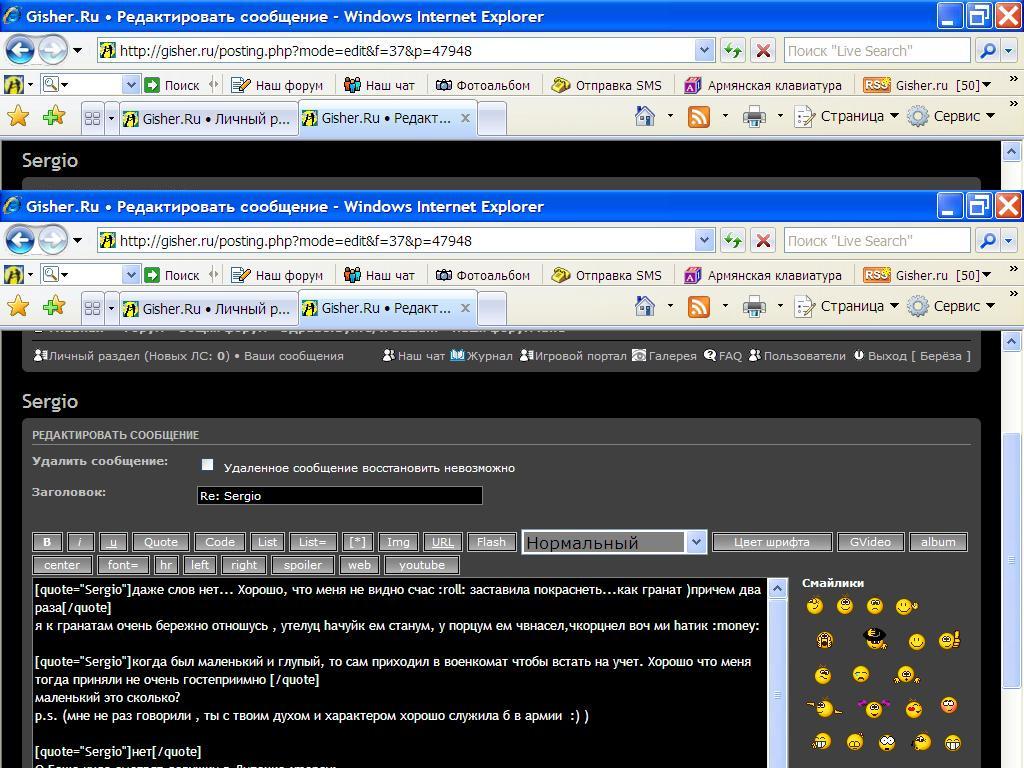The width and height of the screenshot is (1024, 768).
Task: Insert the kissing smiley with red lips
Action: pyautogui.click(x=914, y=708)
